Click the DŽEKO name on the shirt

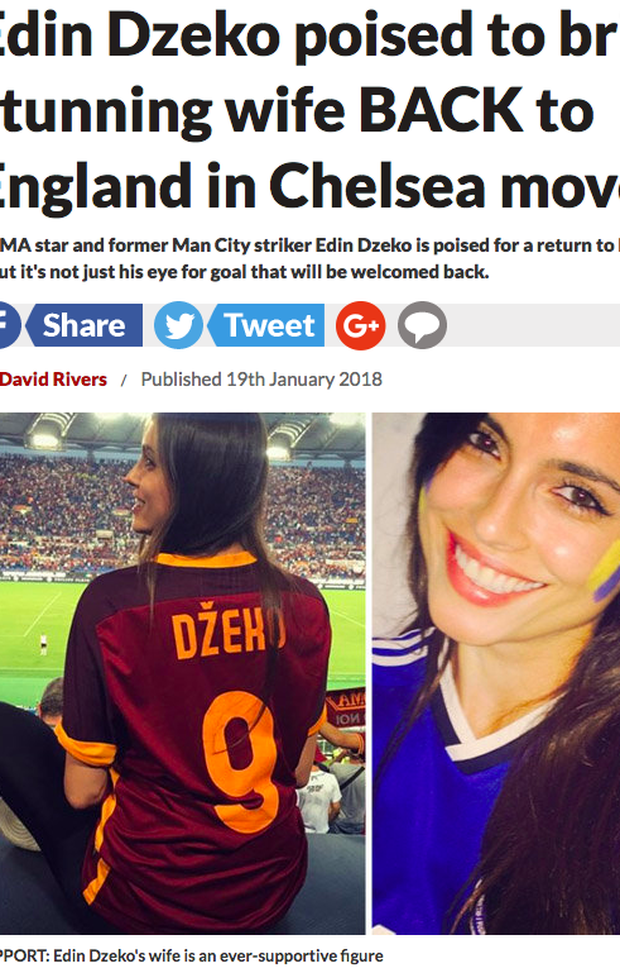click(x=228, y=634)
